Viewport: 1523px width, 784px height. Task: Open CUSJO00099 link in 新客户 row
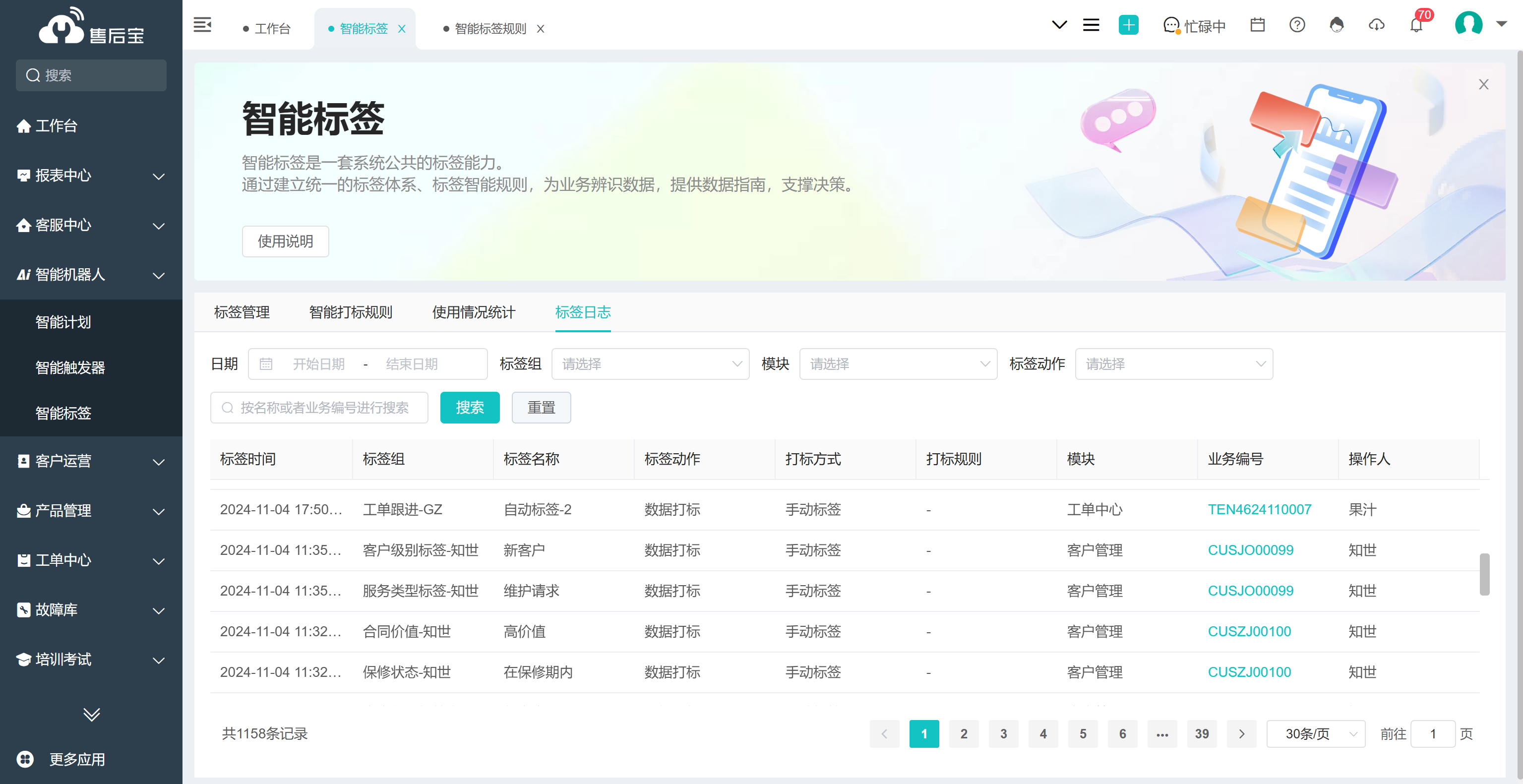point(1250,550)
